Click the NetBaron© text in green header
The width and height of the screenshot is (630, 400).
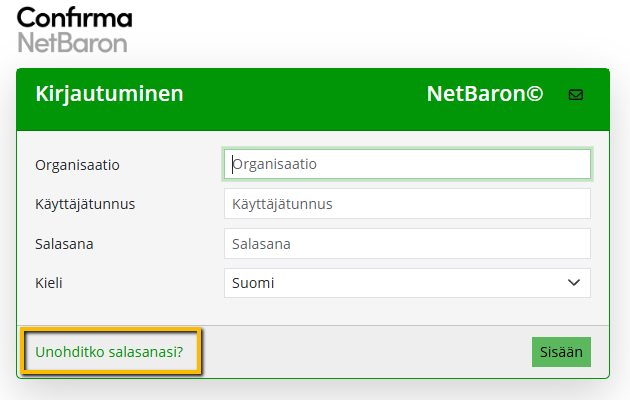(x=484, y=95)
